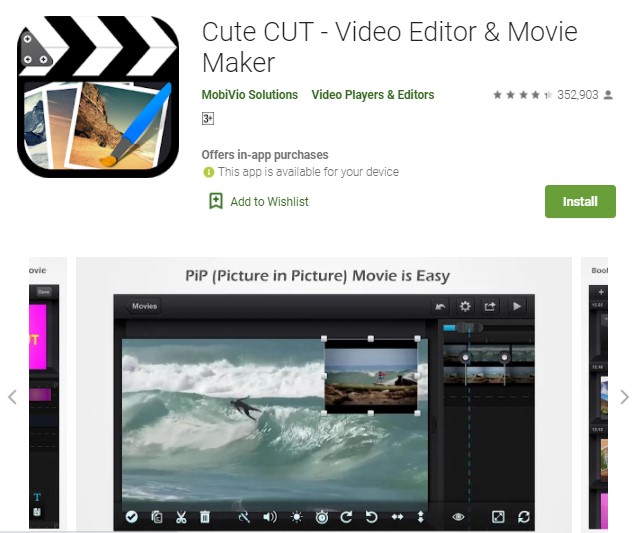Click the Offers in-app purchases text
The height and width of the screenshot is (533, 642).
(x=264, y=155)
